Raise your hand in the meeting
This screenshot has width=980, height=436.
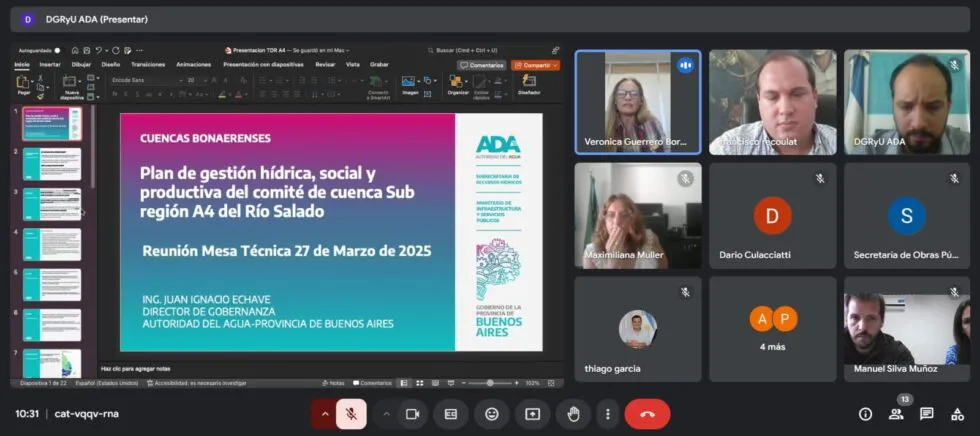[573, 414]
